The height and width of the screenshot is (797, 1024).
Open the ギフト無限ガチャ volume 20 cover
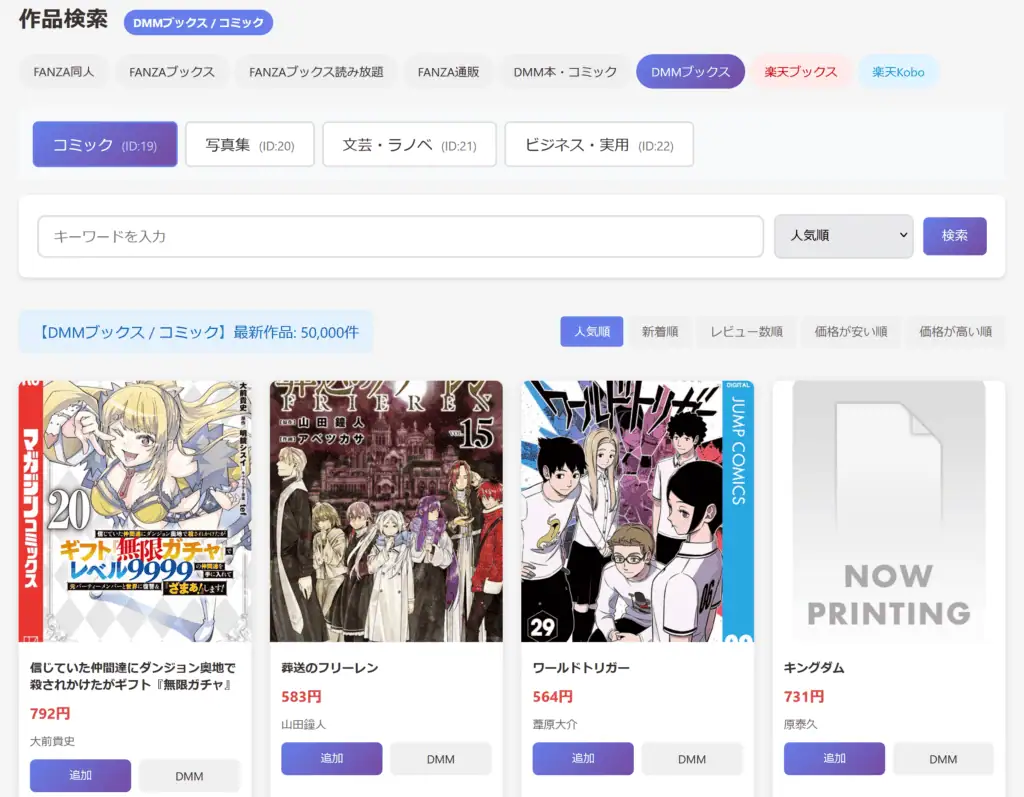(135, 512)
